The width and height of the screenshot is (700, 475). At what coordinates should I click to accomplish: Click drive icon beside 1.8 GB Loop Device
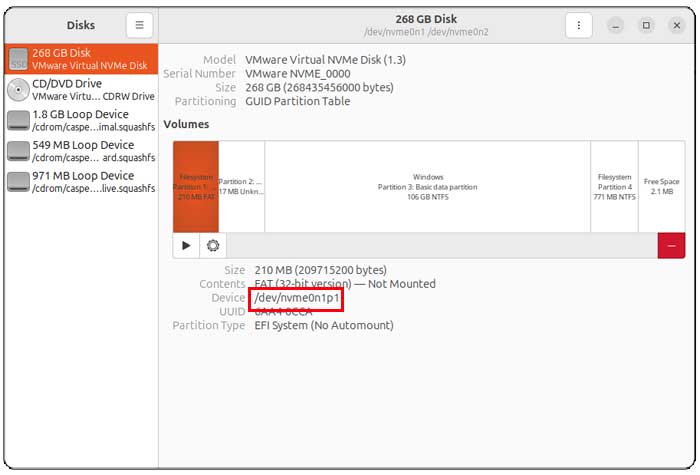click(18, 121)
